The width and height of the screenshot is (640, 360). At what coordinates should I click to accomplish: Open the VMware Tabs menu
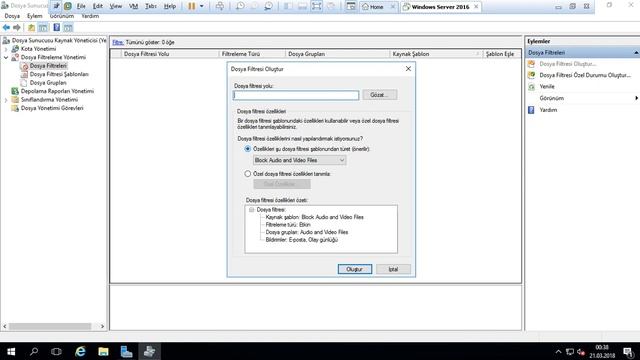tap(151, 6)
